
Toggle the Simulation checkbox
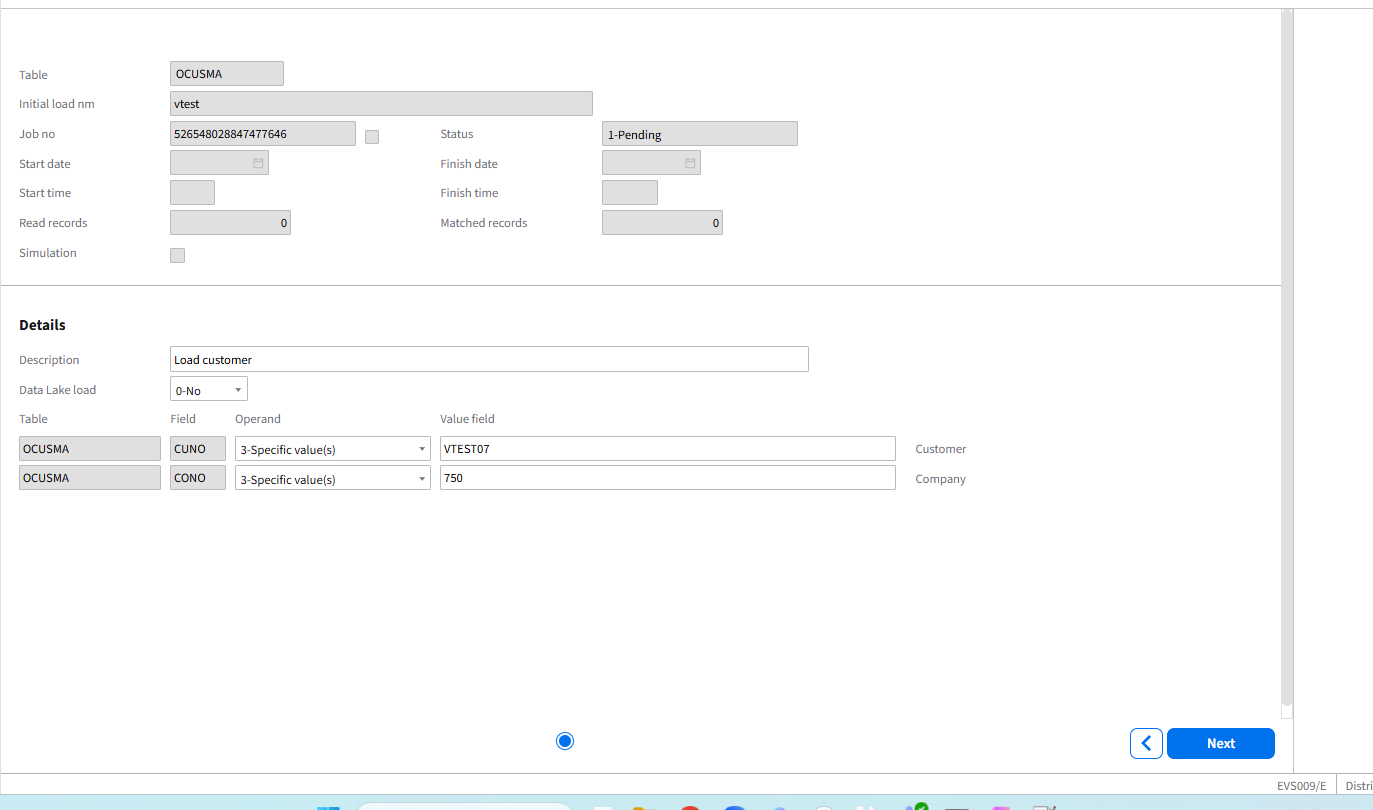pyautogui.click(x=178, y=255)
